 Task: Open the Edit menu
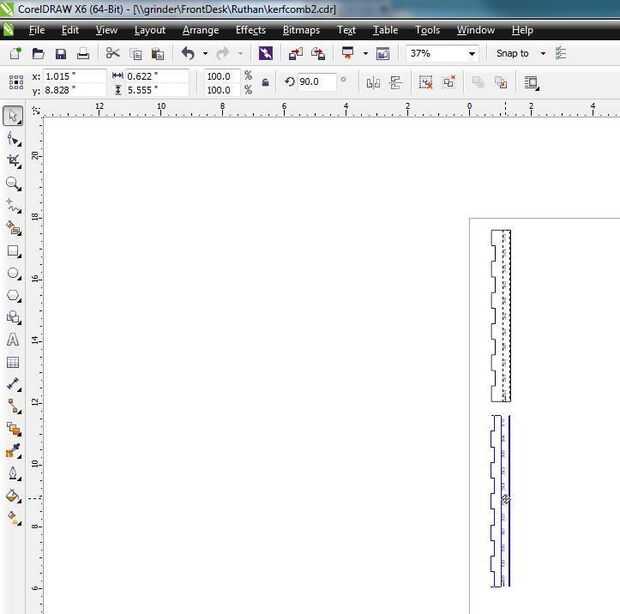[x=70, y=30]
